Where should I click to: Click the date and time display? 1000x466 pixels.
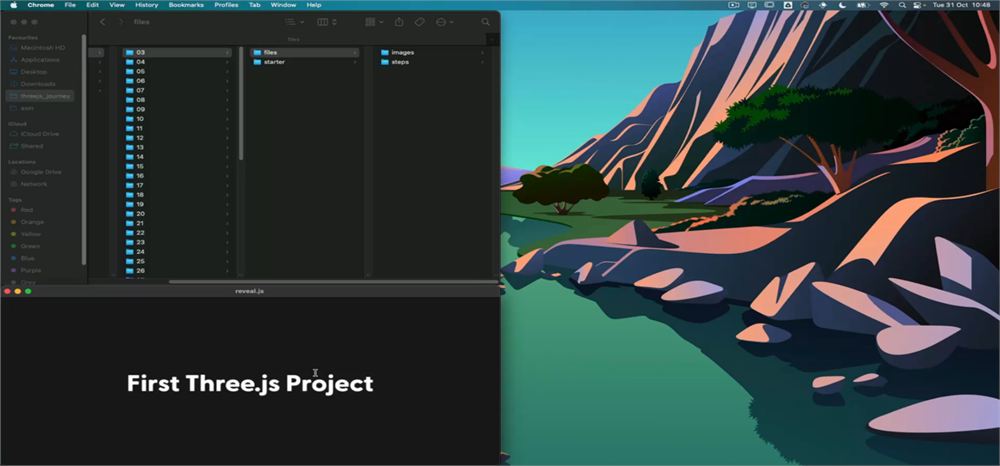[x=964, y=5]
